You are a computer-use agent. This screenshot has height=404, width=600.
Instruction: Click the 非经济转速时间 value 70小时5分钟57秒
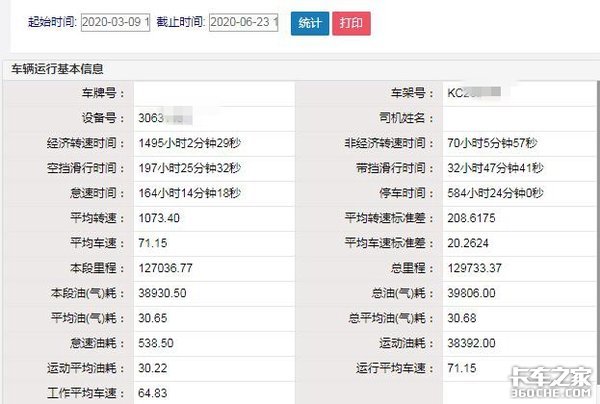492,143
